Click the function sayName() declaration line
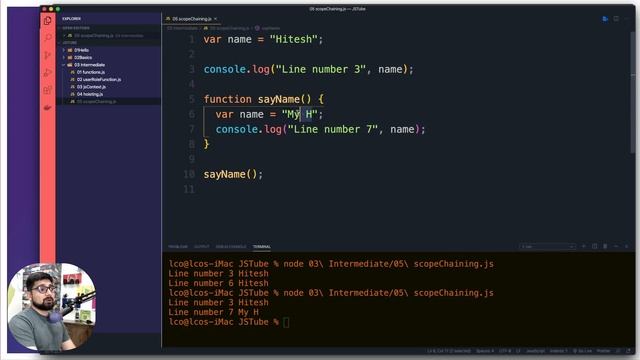 (263, 99)
